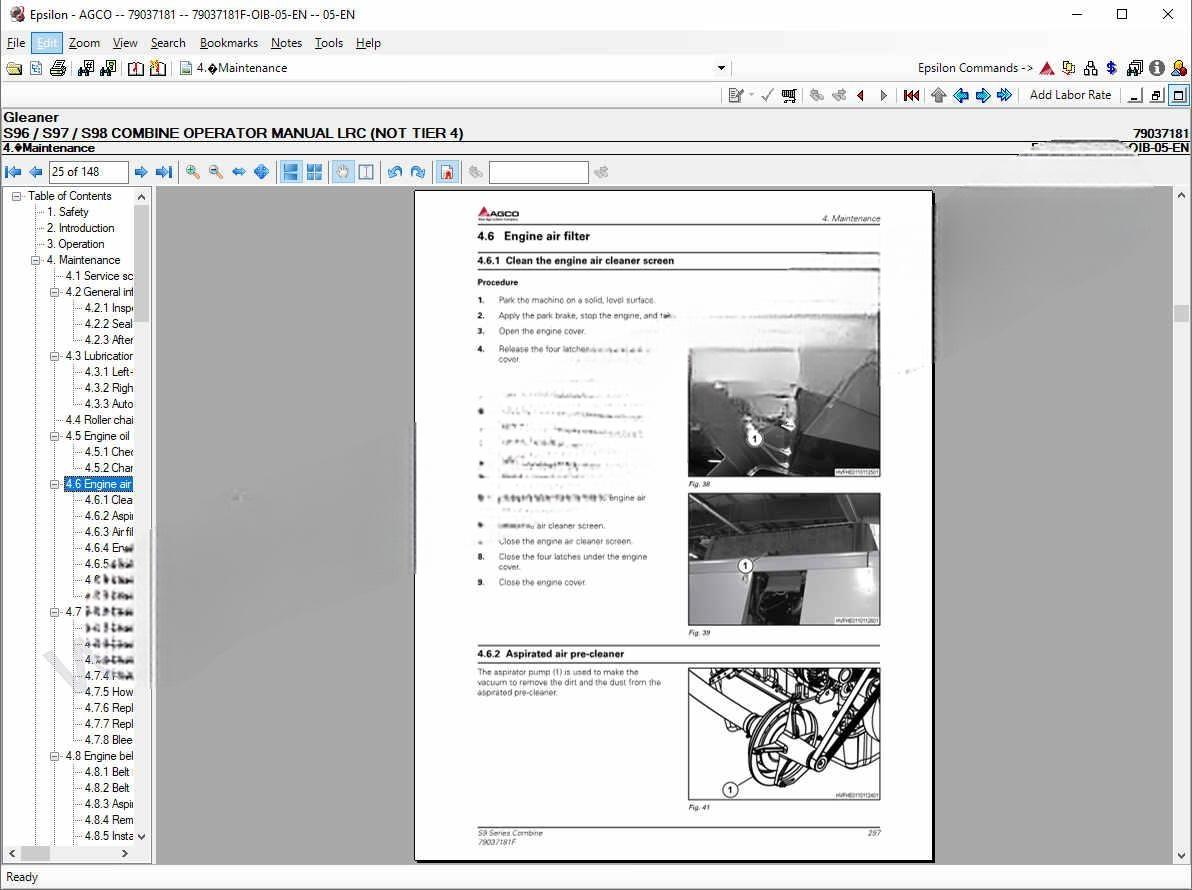The height and width of the screenshot is (890, 1192).
Task: Click the zoom out magnifier icon
Action: [215, 172]
